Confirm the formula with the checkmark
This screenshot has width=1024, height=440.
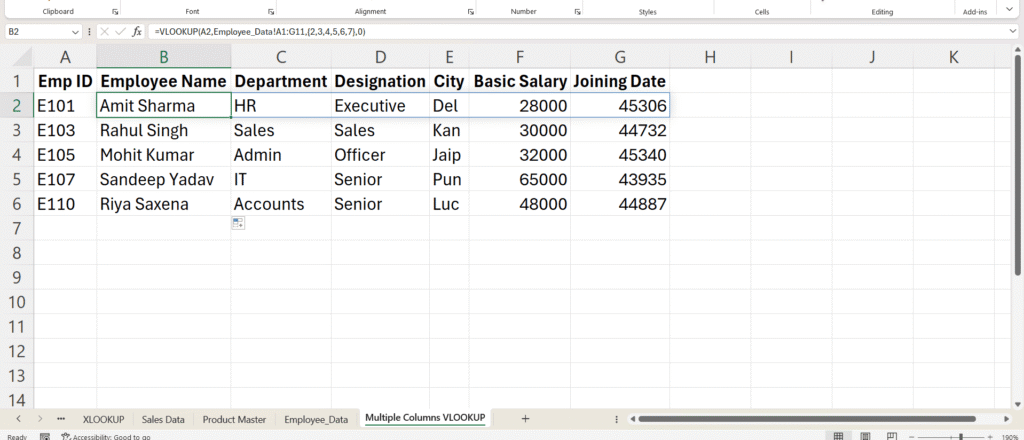point(120,31)
